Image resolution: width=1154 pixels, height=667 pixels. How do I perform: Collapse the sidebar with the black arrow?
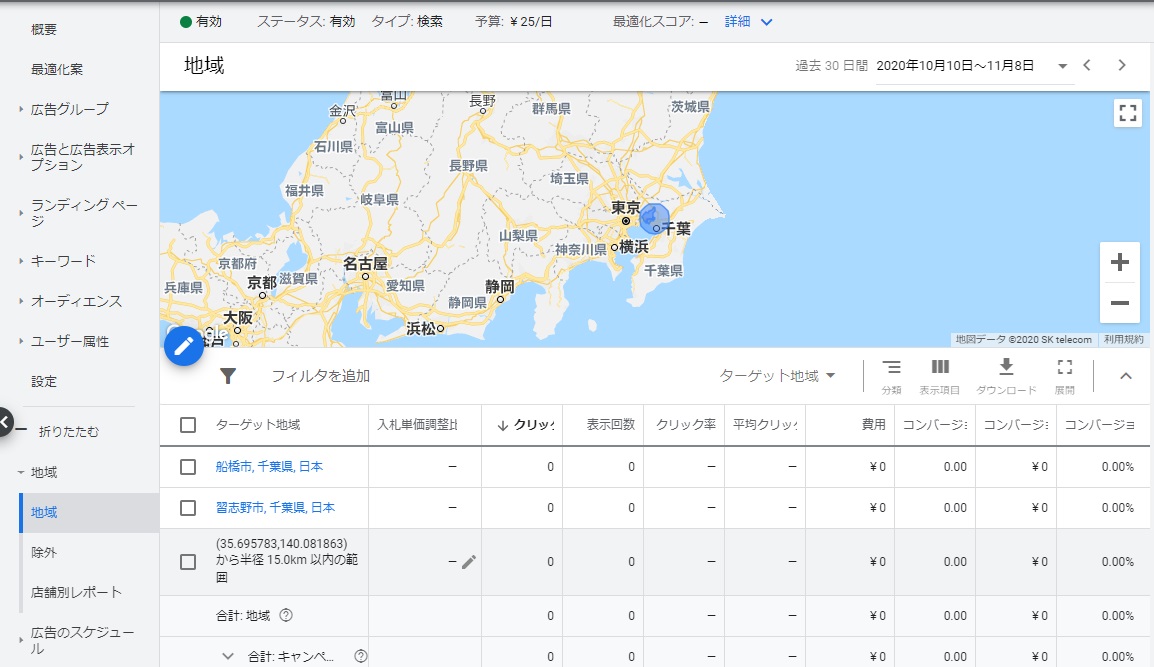pyautogui.click(x=4, y=422)
